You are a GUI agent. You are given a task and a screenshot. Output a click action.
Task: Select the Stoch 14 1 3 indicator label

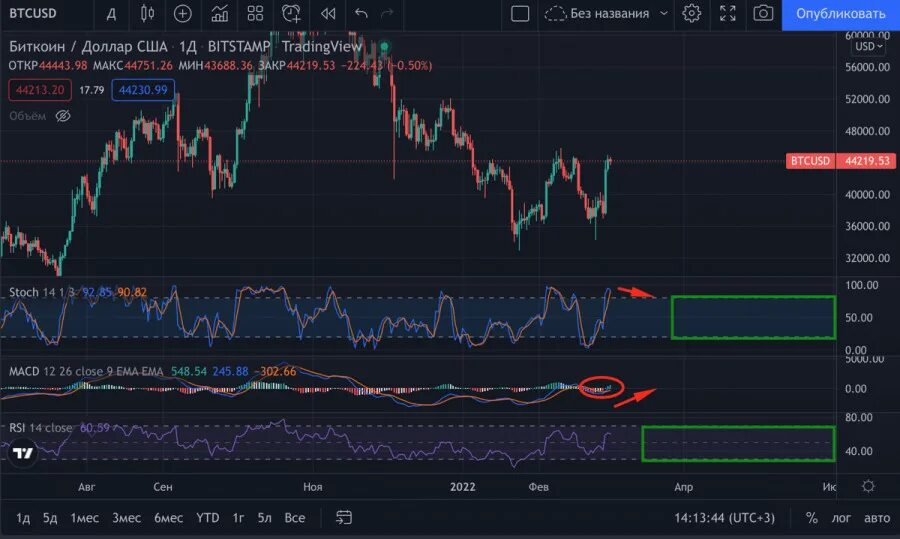(41, 292)
